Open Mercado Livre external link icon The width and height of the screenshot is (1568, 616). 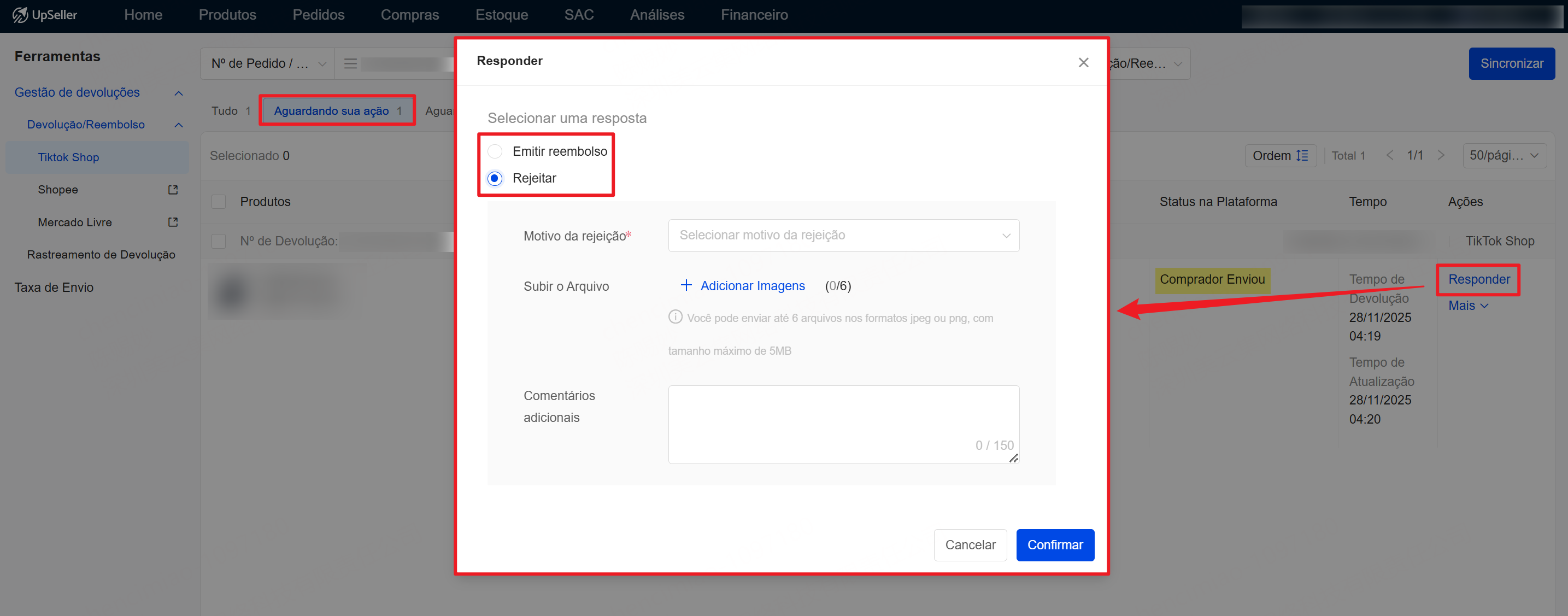[x=173, y=222]
